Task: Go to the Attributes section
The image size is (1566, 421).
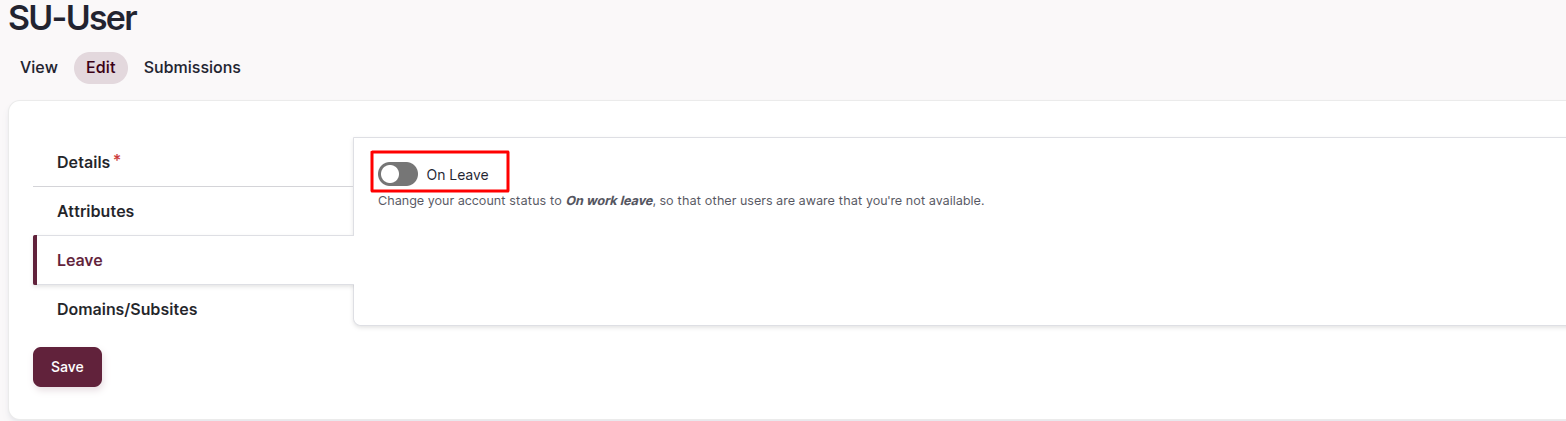Action: tap(95, 211)
